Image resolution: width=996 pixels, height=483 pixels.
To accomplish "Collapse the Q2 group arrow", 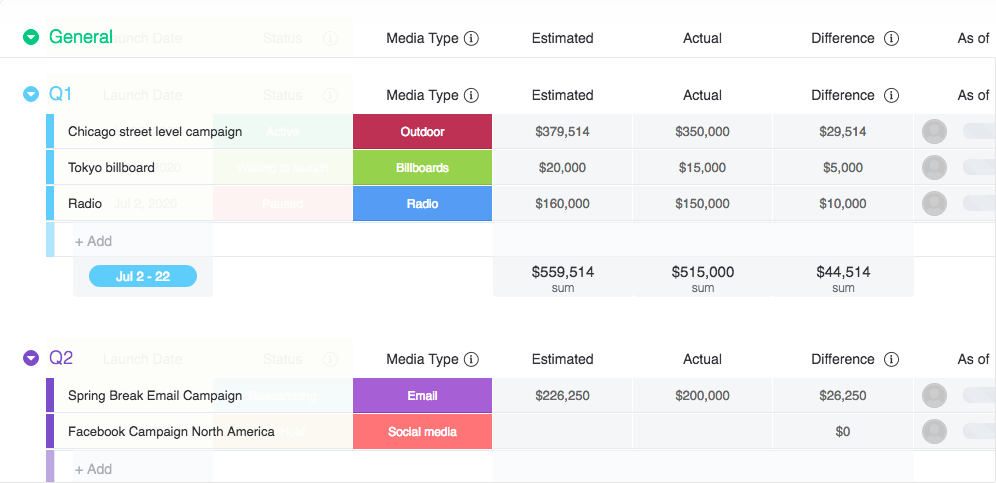I will click(31, 359).
